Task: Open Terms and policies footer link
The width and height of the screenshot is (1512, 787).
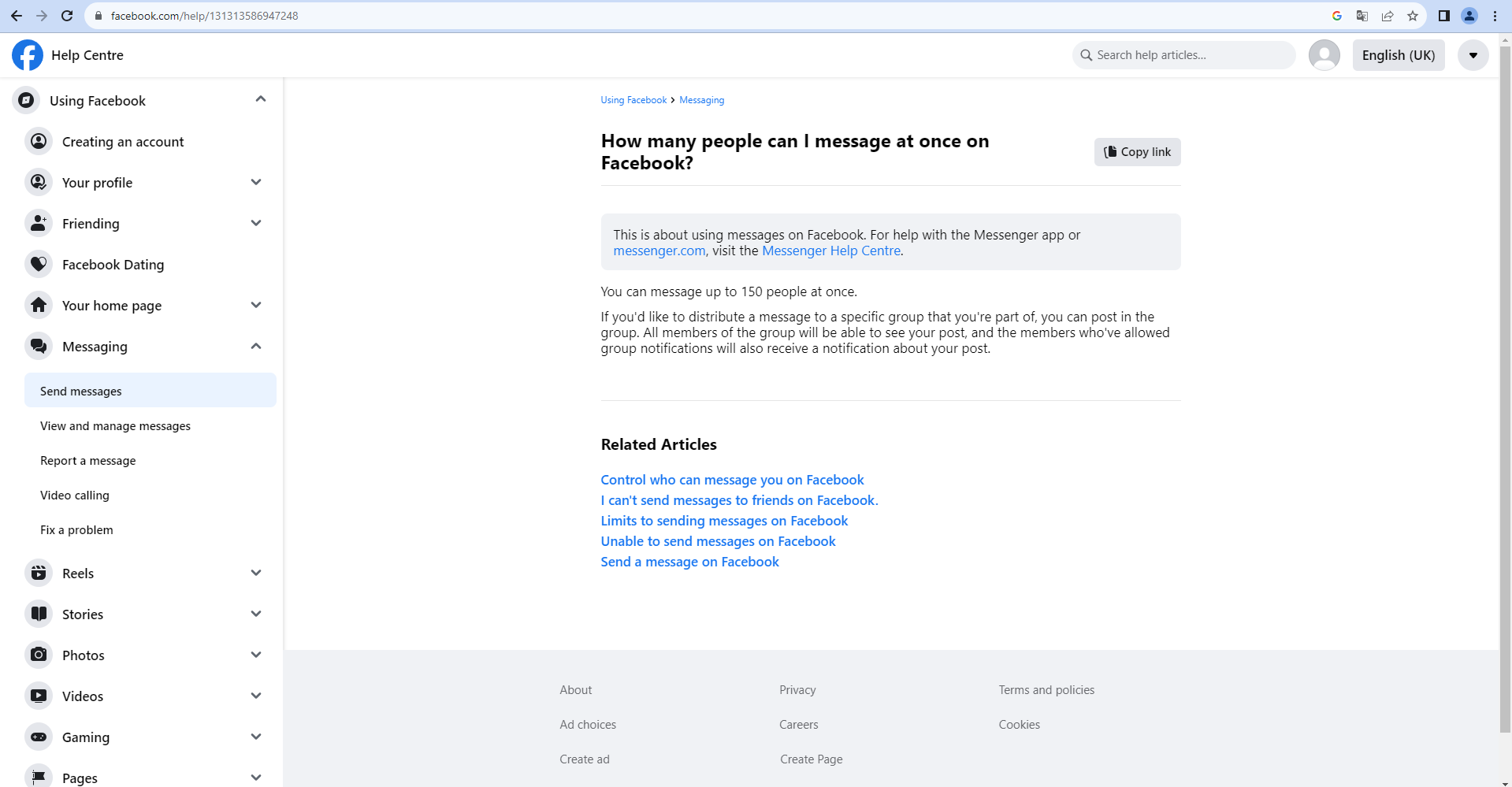Action: point(1046,690)
